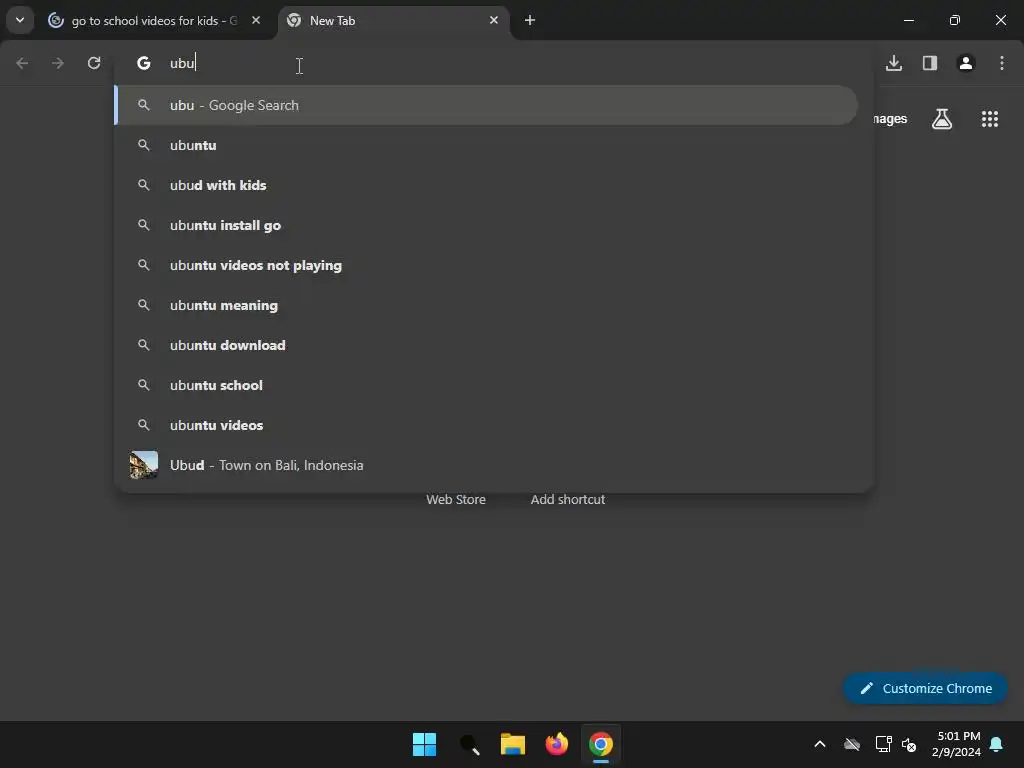Select the New Tab tab

[395, 21]
